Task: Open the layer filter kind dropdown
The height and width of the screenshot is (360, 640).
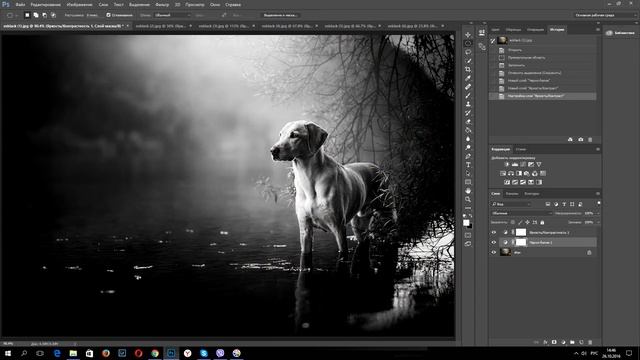Action: click(511, 204)
